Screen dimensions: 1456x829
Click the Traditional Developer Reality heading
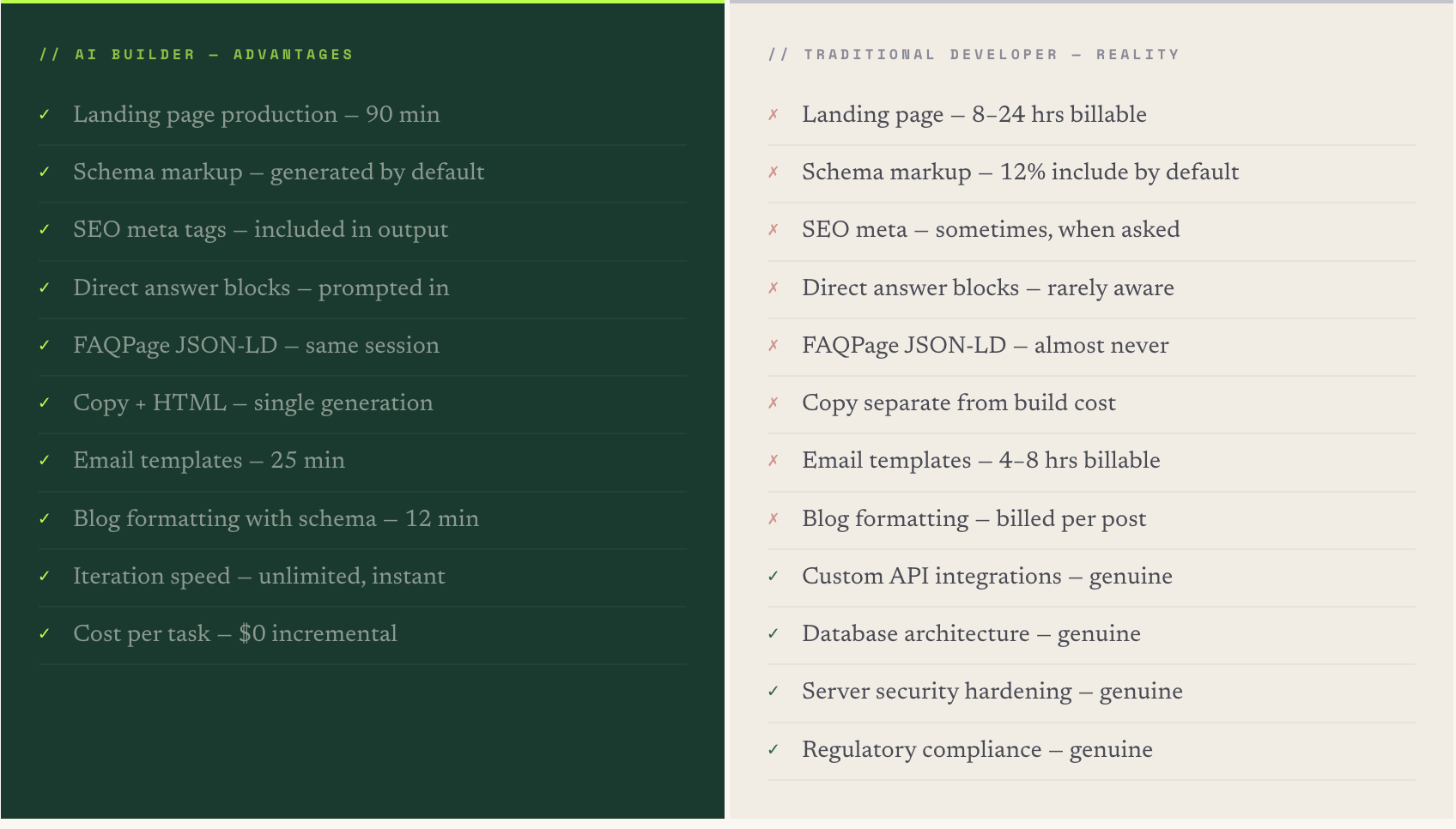point(974,55)
